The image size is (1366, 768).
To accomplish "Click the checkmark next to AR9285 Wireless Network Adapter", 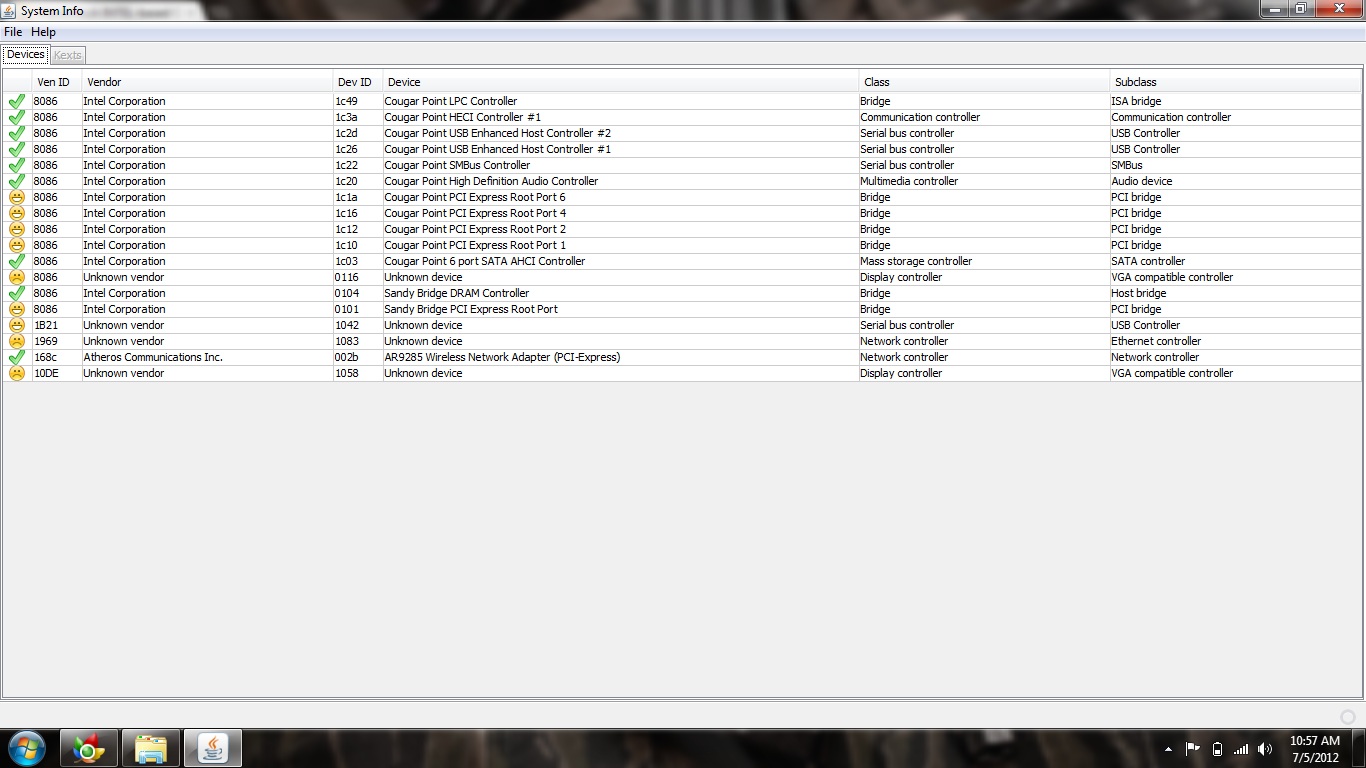I will 16,357.
